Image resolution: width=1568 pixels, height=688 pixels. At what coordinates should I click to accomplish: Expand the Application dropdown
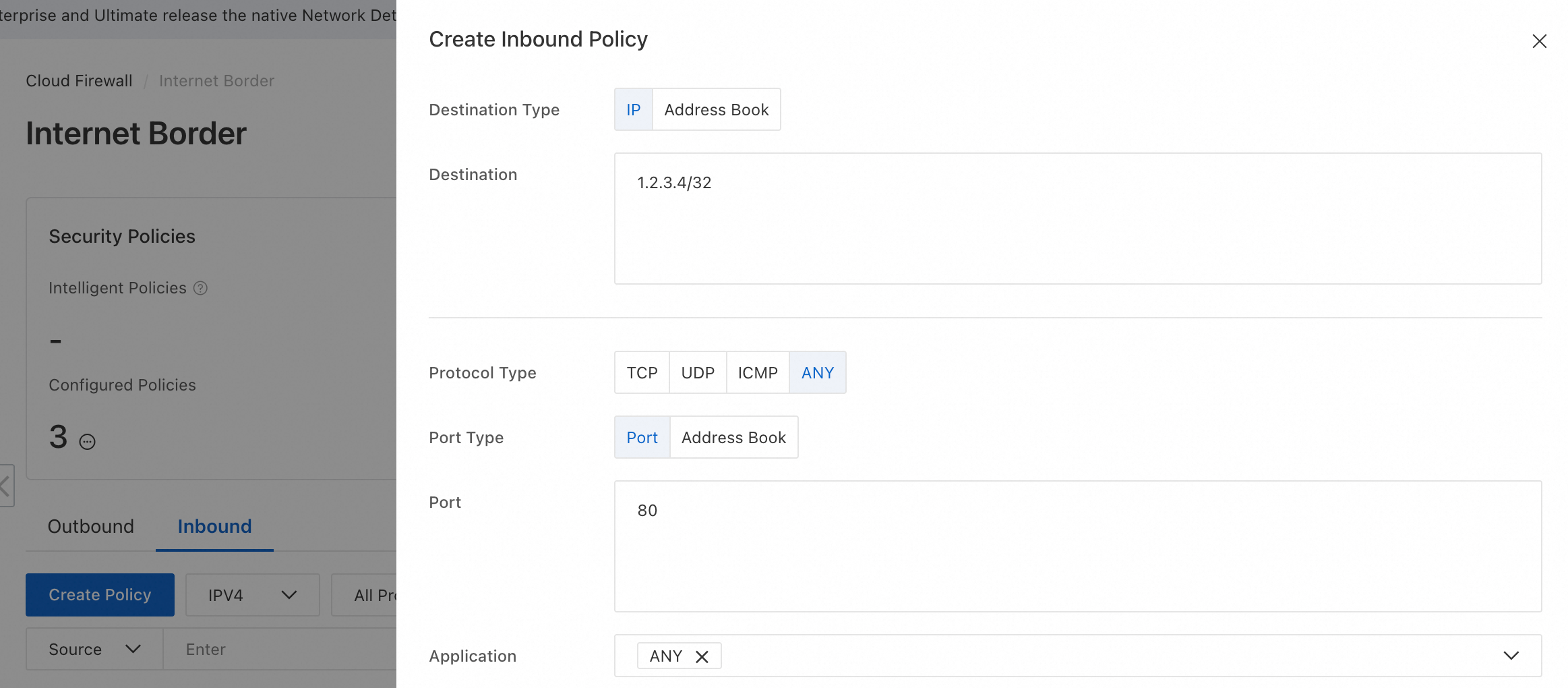pos(1511,656)
